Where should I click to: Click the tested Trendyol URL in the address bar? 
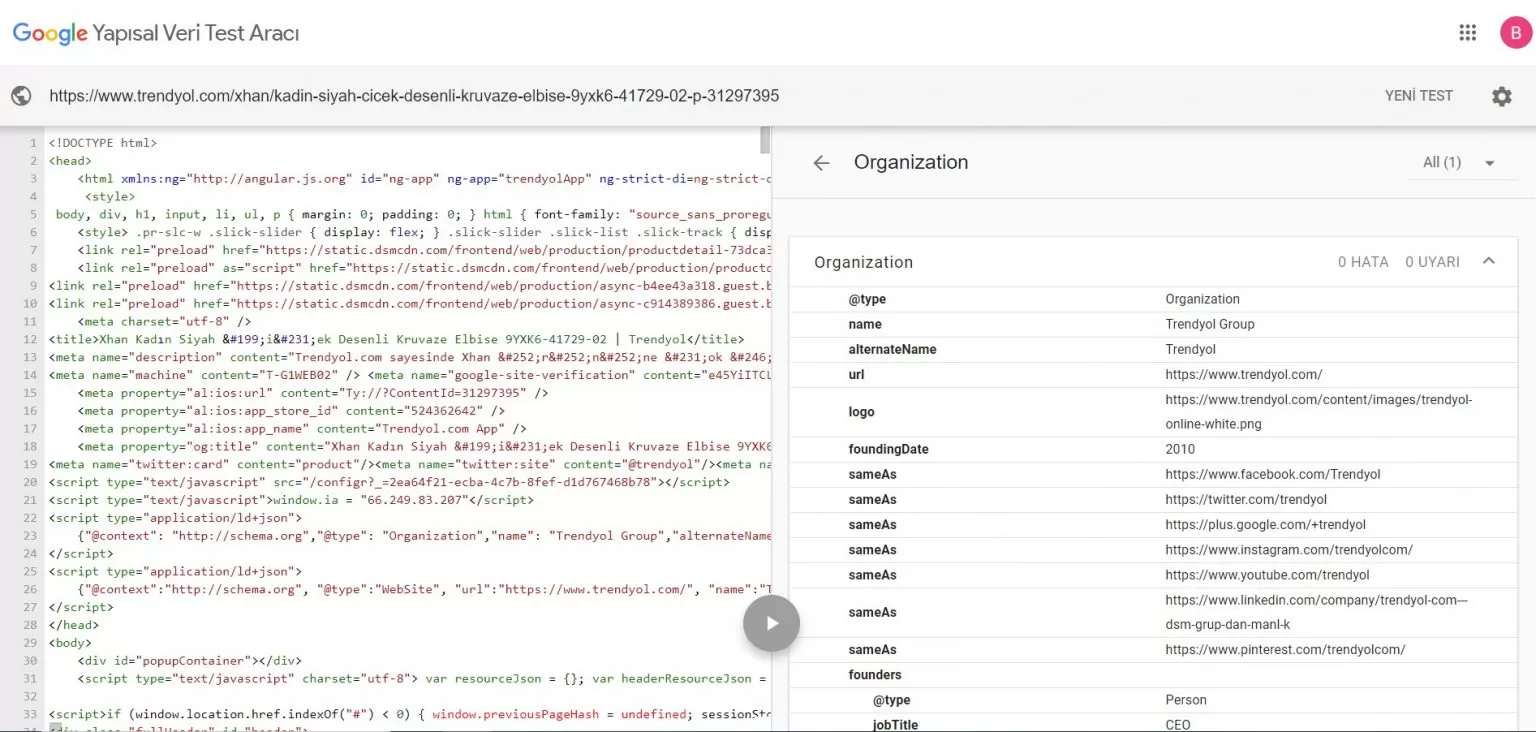click(x=414, y=96)
